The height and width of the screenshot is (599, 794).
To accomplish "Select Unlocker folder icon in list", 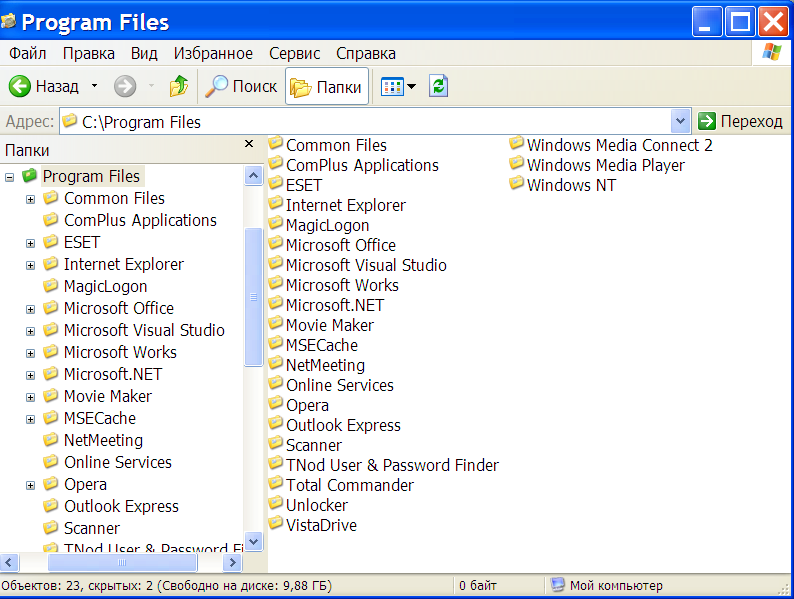I will 275,503.
